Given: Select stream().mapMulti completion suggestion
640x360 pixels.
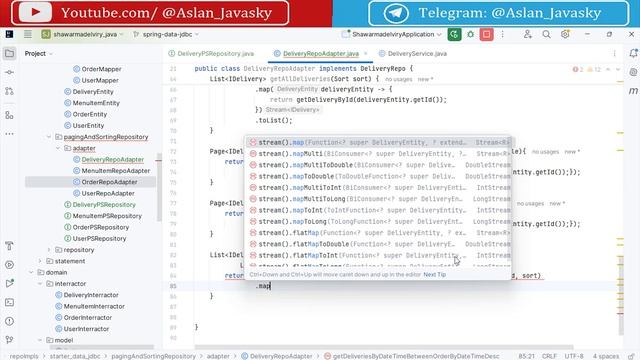Looking at the screenshot, I should coord(378,154).
